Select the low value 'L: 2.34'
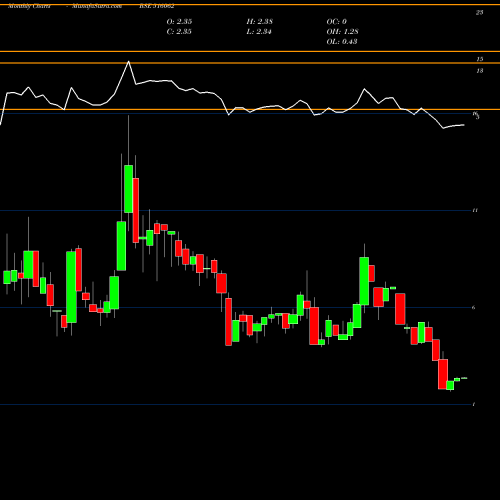 259,32
